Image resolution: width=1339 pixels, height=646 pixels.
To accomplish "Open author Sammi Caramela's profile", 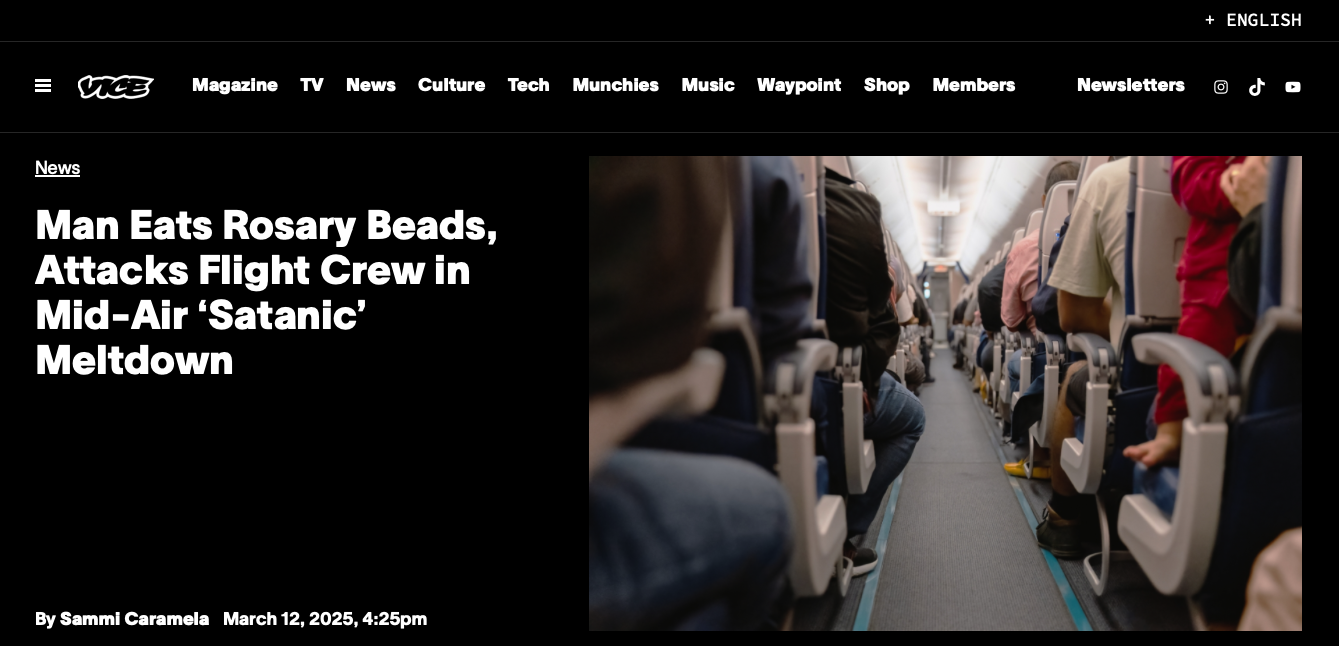I will click(x=134, y=619).
